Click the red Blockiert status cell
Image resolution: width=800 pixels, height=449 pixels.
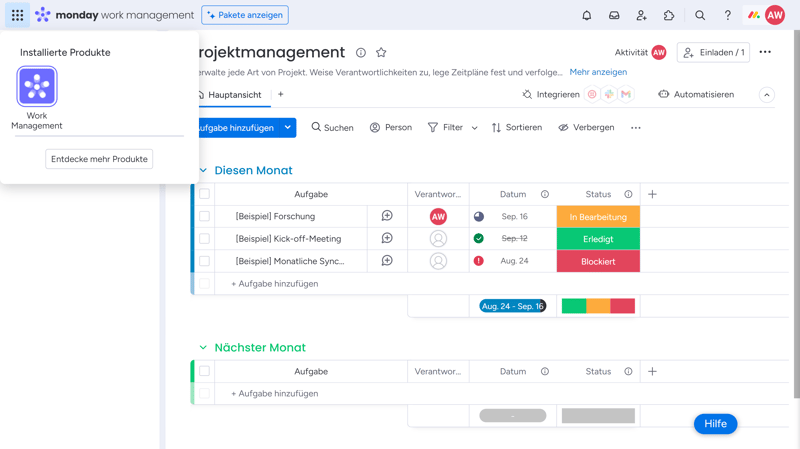[598, 261]
